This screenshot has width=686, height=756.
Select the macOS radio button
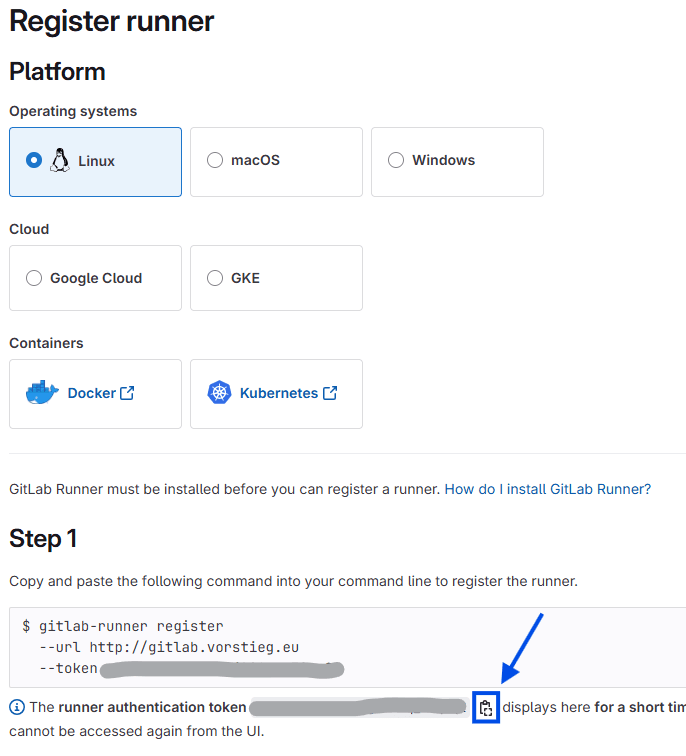point(215,160)
